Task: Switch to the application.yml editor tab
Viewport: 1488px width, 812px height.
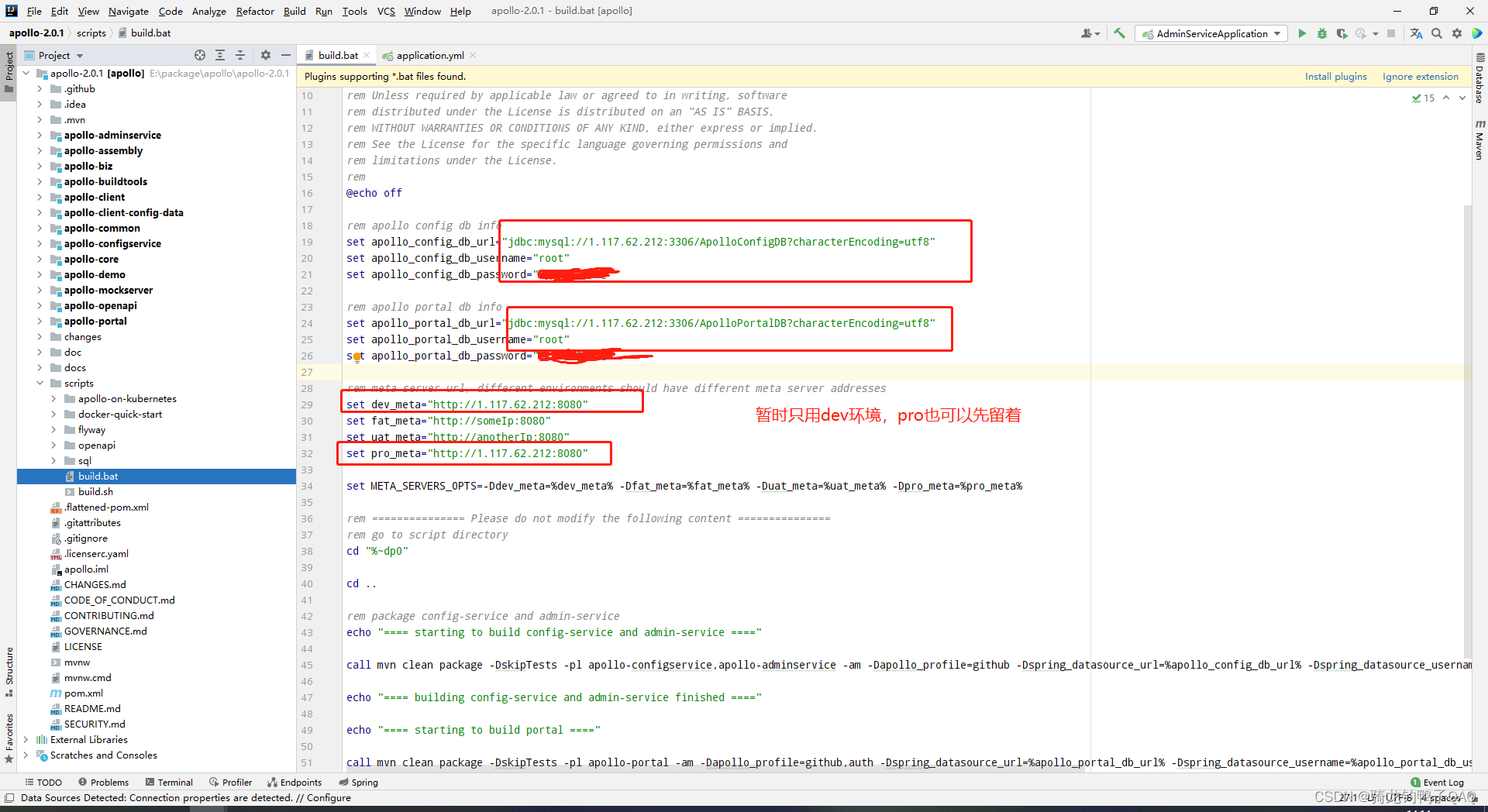Action: pos(429,55)
